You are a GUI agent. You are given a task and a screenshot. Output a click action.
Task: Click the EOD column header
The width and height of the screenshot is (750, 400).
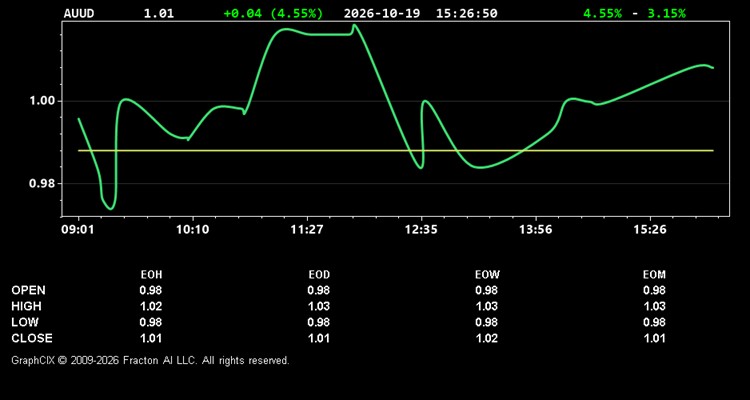(319, 275)
